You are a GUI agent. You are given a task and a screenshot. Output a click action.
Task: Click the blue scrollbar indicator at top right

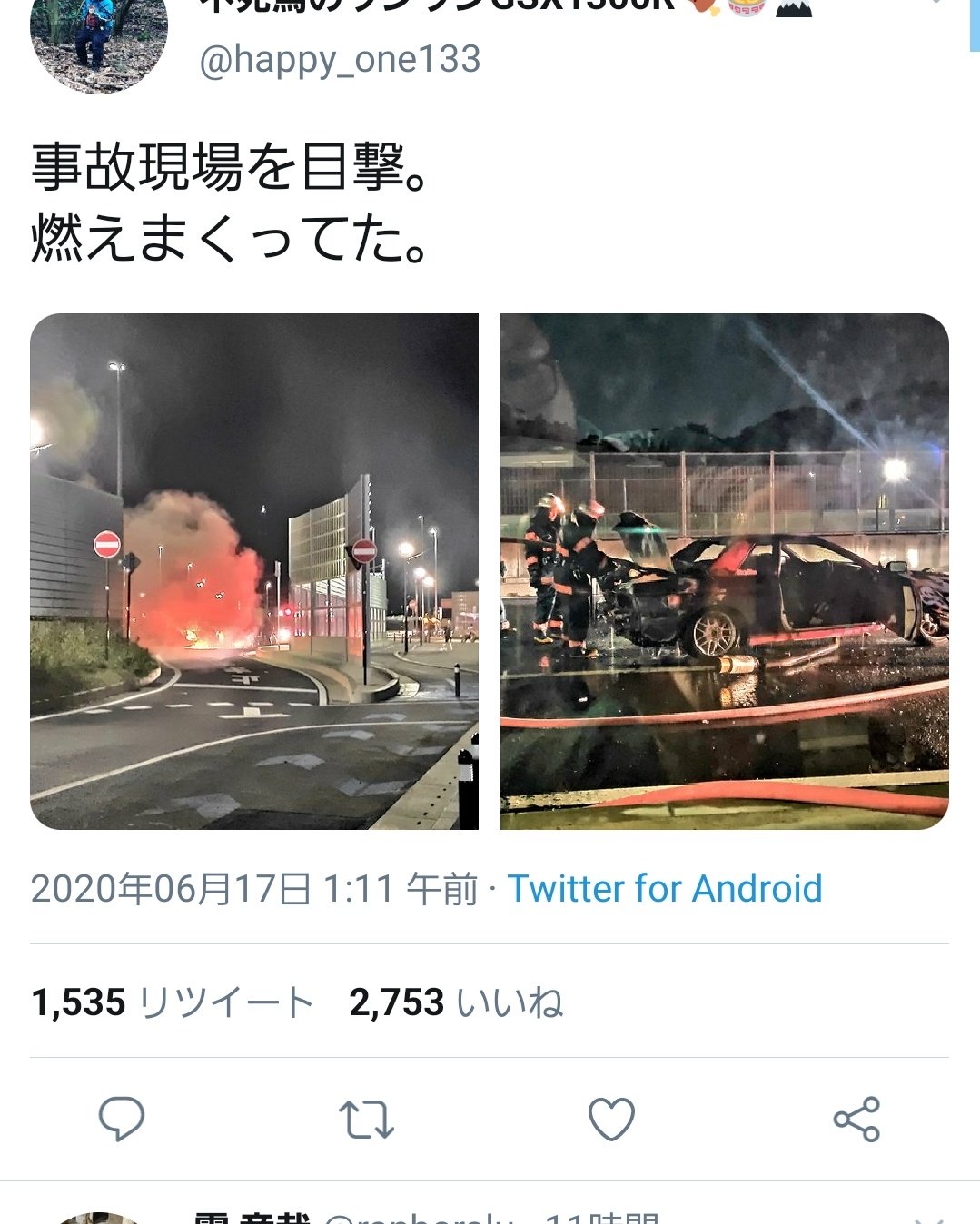click(974, 25)
